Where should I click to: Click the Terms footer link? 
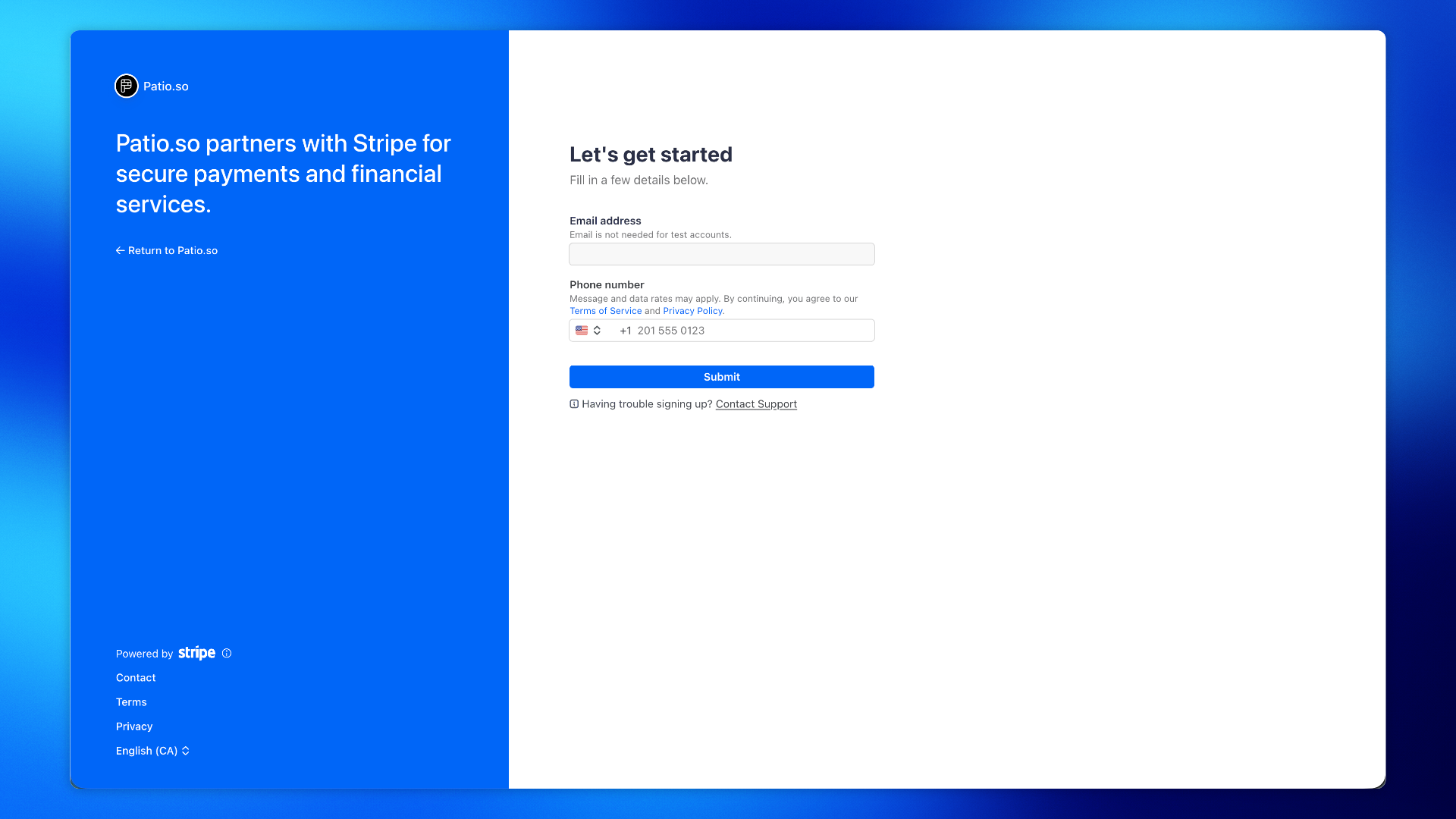point(131,702)
